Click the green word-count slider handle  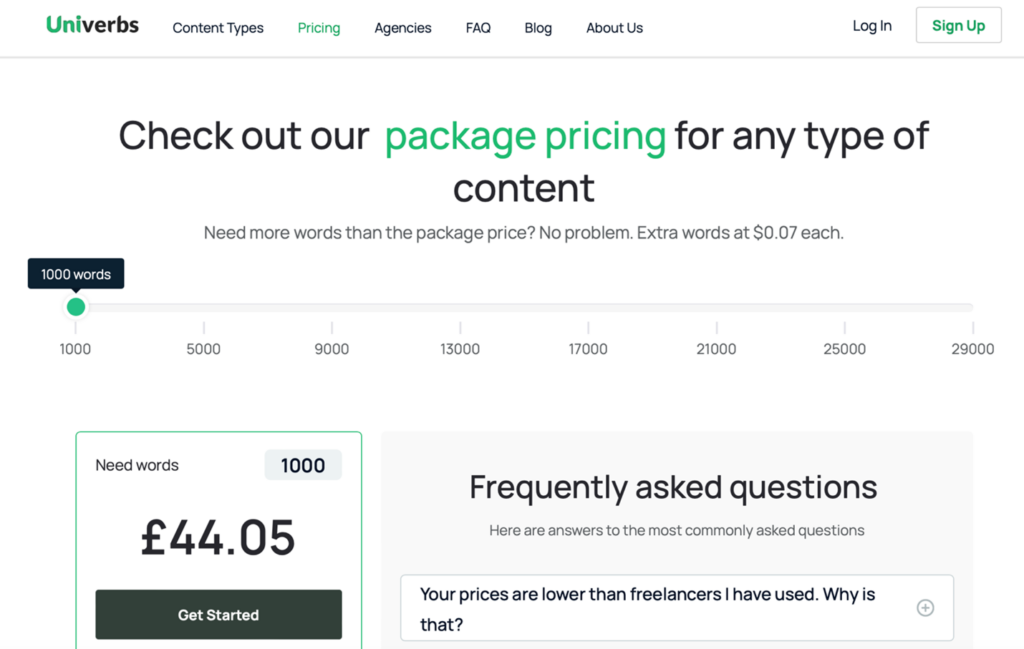click(76, 307)
